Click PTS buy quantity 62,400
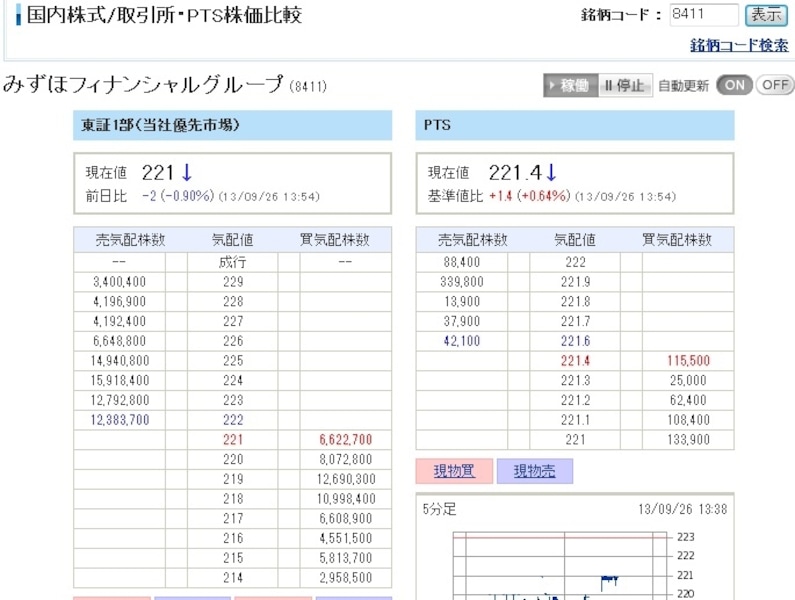 (689, 400)
